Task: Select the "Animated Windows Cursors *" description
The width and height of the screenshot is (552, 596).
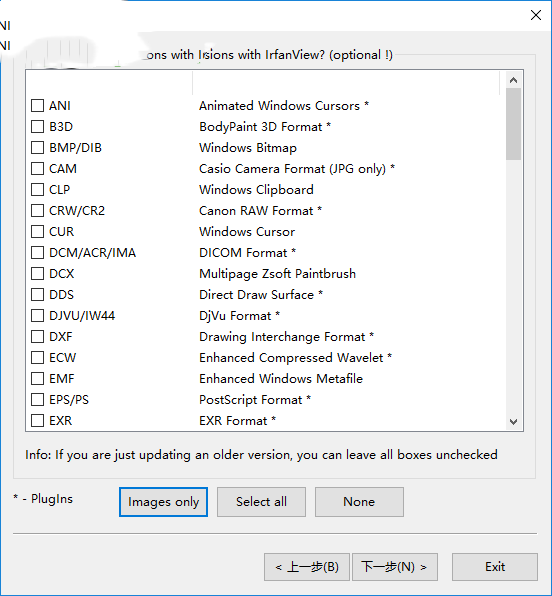Action: tap(284, 105)
